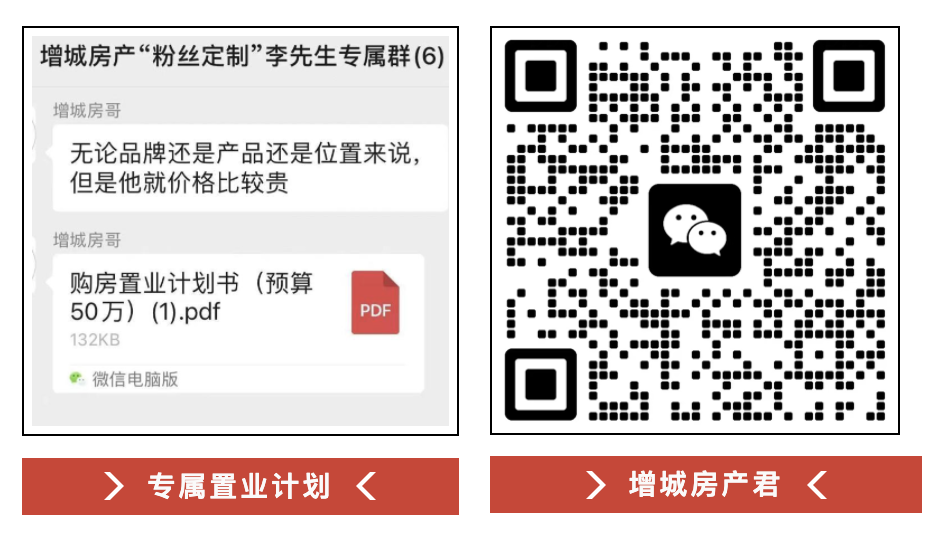Click the second 增城房哥 sender name

87,240
